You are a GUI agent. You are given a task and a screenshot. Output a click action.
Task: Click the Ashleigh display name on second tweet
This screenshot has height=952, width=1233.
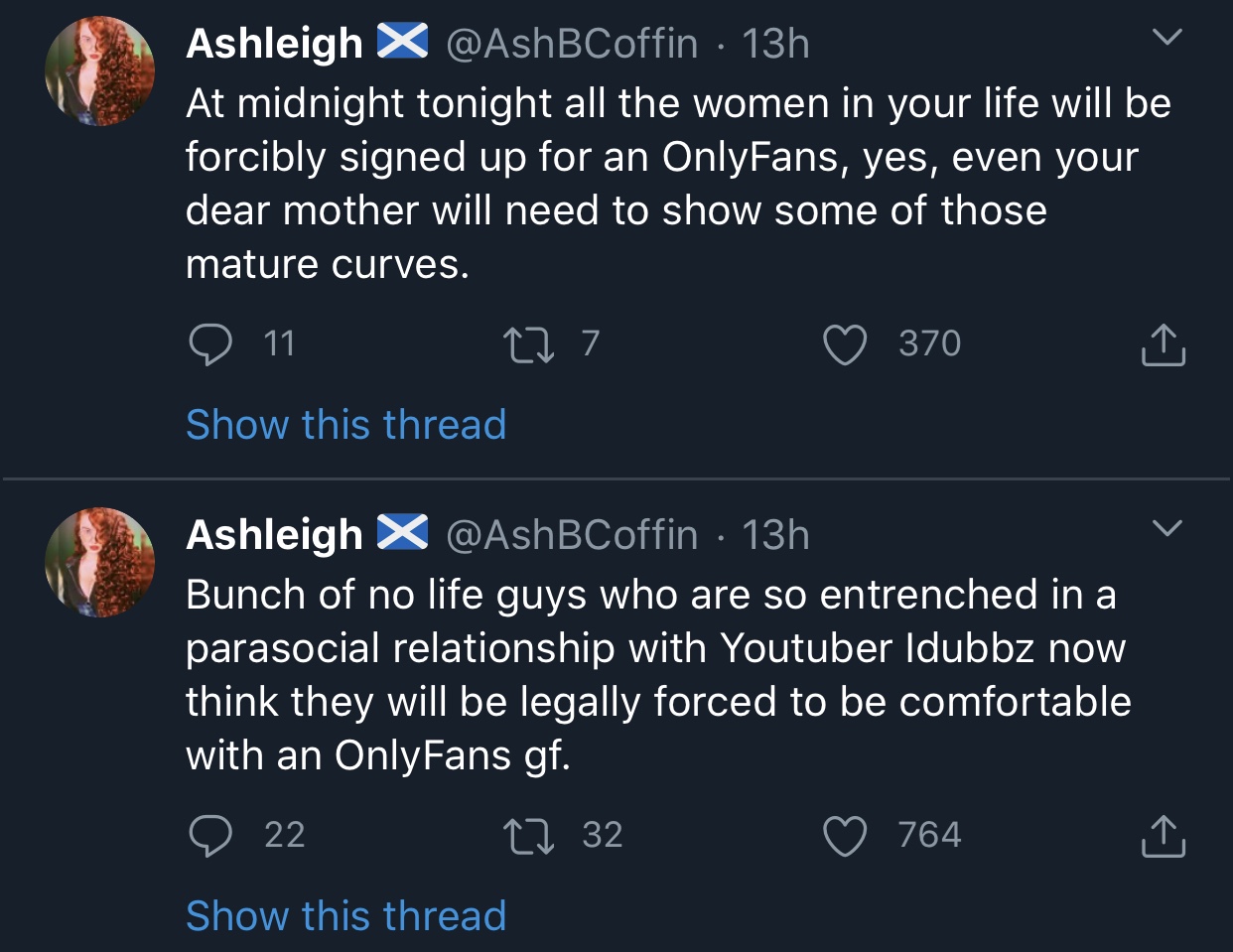coord(274,535)
